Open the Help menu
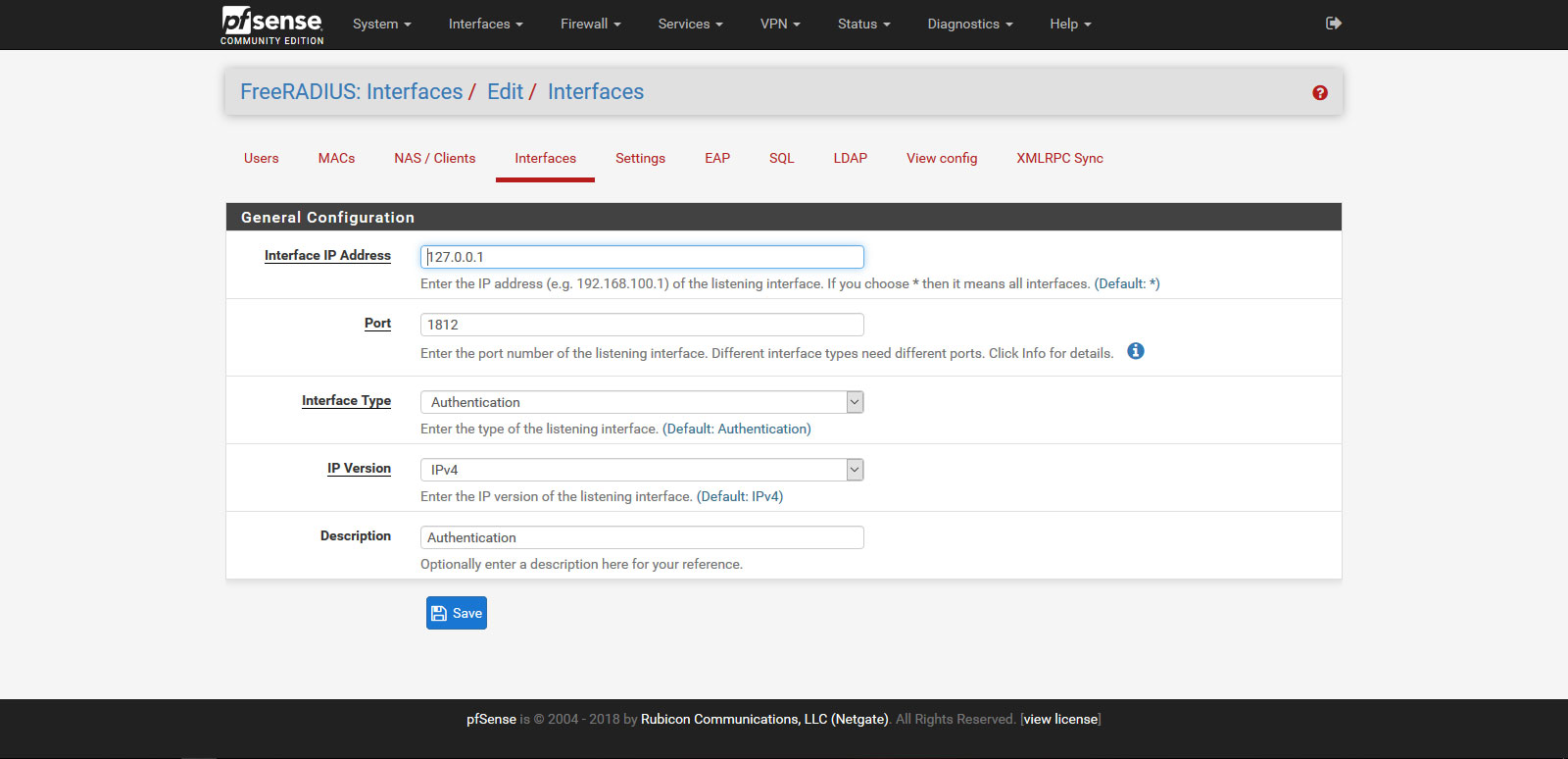This screenshot has height=759, width=1568. click(x=1071, y=24)
